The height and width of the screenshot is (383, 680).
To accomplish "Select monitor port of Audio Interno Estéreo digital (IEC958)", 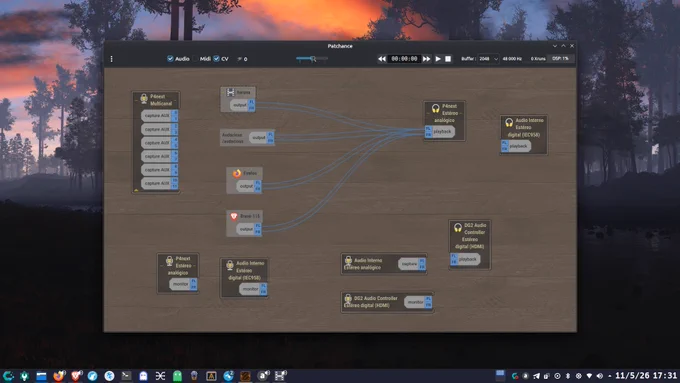I will (x=253, y=289).
